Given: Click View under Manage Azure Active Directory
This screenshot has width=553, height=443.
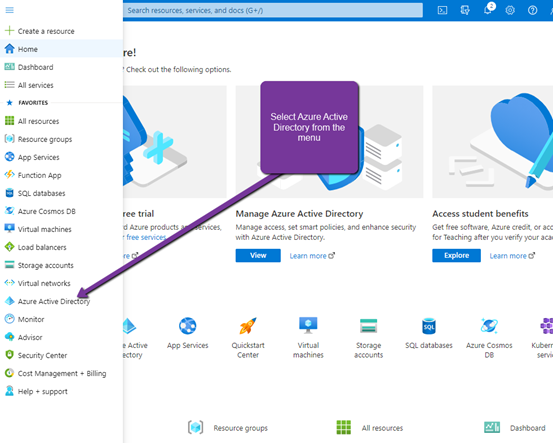Looking at the screenshot, I should point(258,255).
